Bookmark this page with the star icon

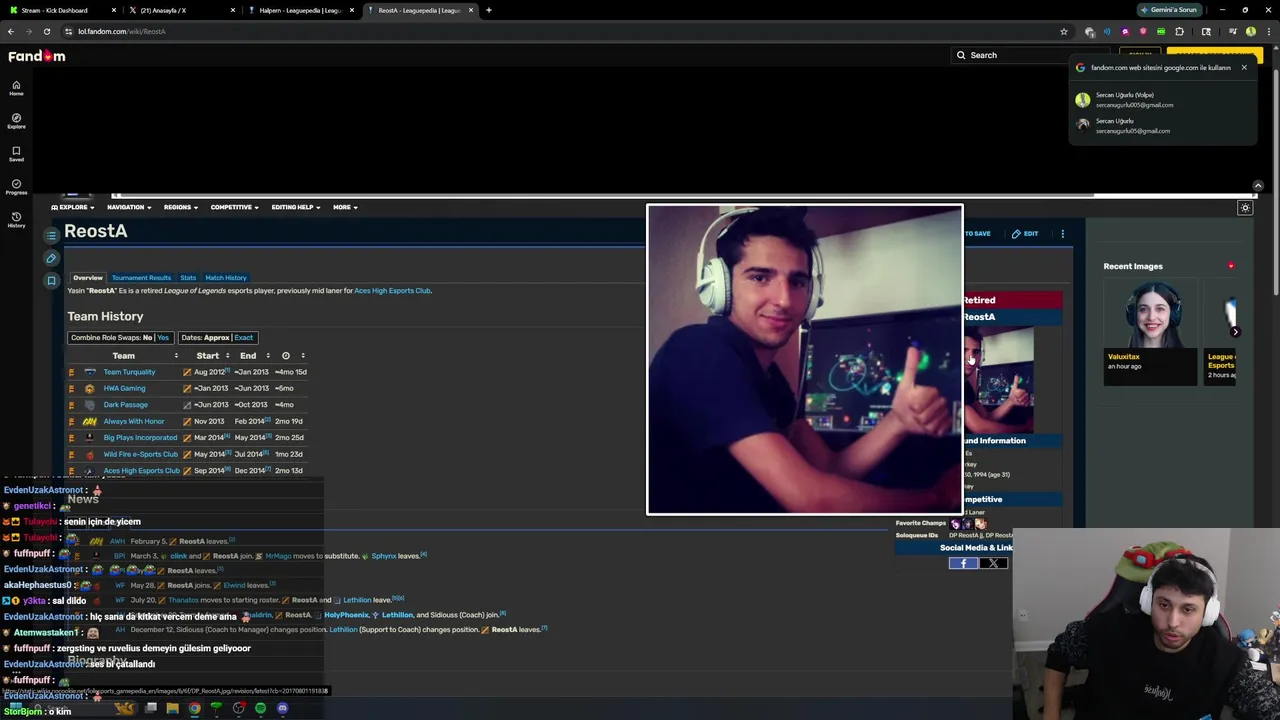pyautogui.click(x=1064, y=31)
